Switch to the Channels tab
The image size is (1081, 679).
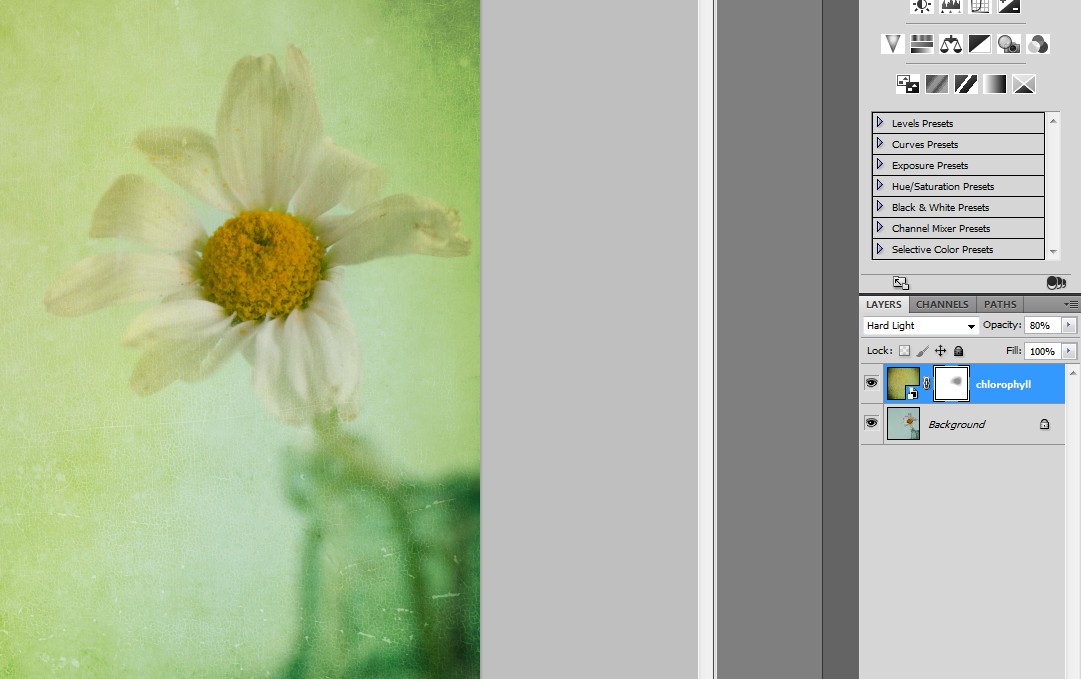tap(941, 304)
